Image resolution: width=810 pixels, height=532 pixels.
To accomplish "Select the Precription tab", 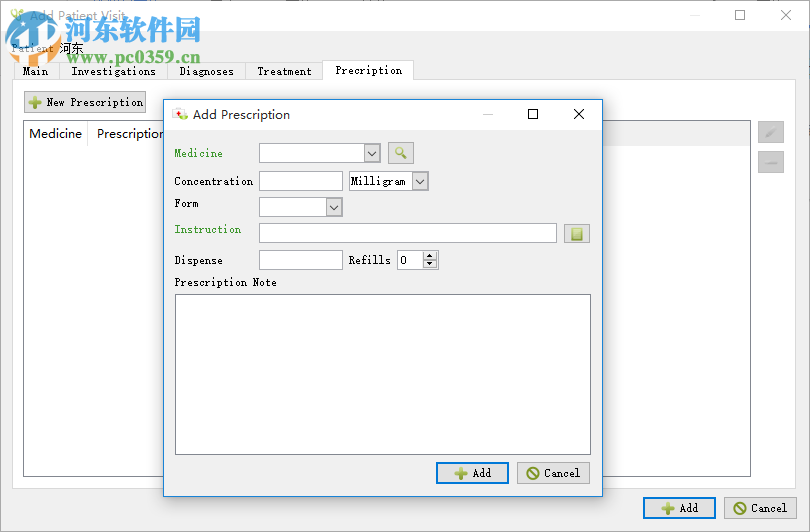I will click(x=368, y=70).
